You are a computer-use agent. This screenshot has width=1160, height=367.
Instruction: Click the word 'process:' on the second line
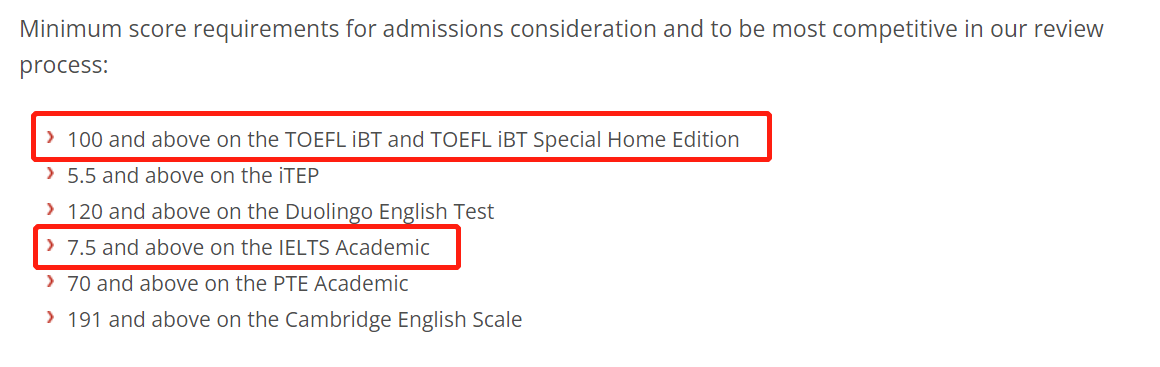point(64,65)
